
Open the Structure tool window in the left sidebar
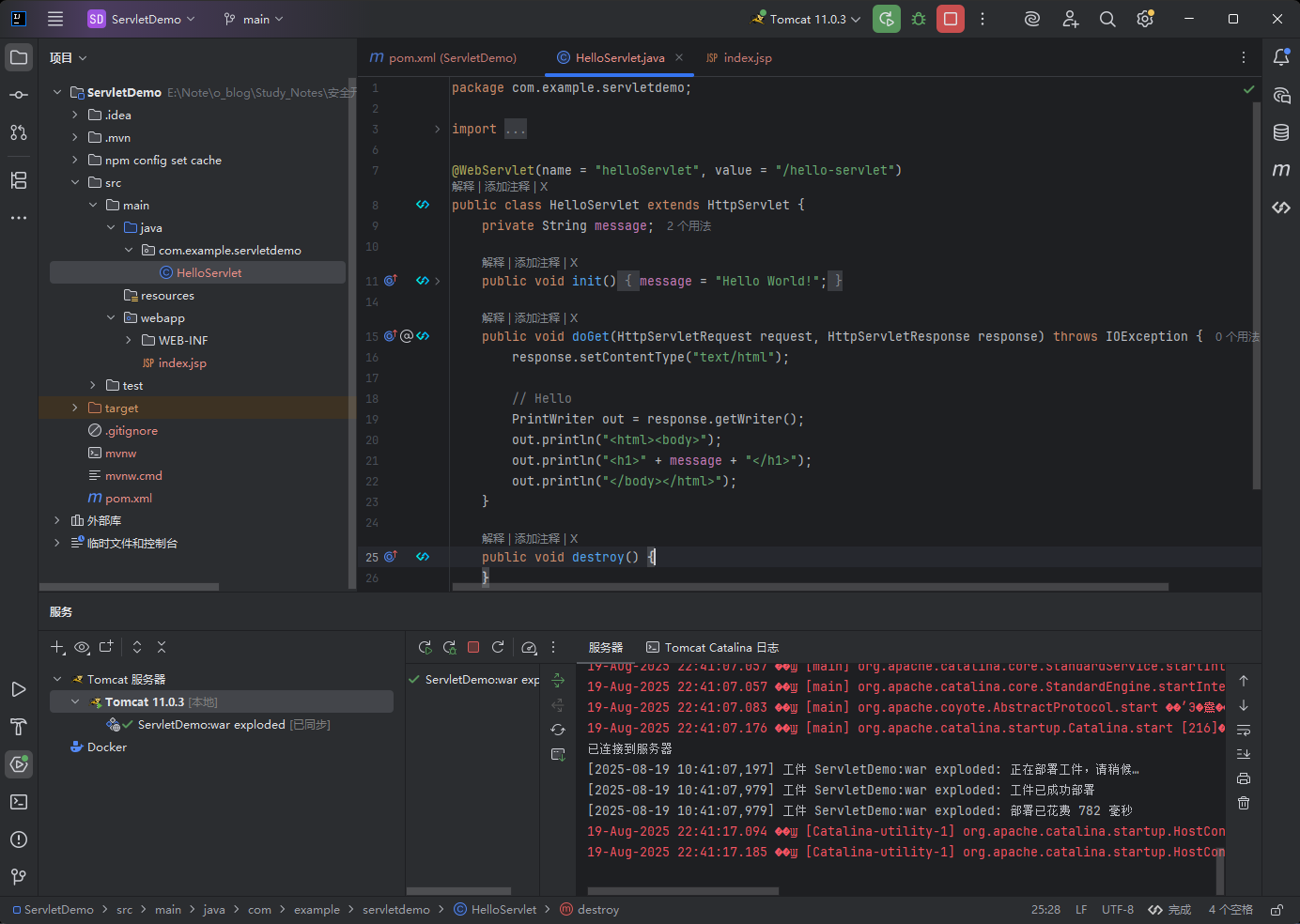point(19,180)
